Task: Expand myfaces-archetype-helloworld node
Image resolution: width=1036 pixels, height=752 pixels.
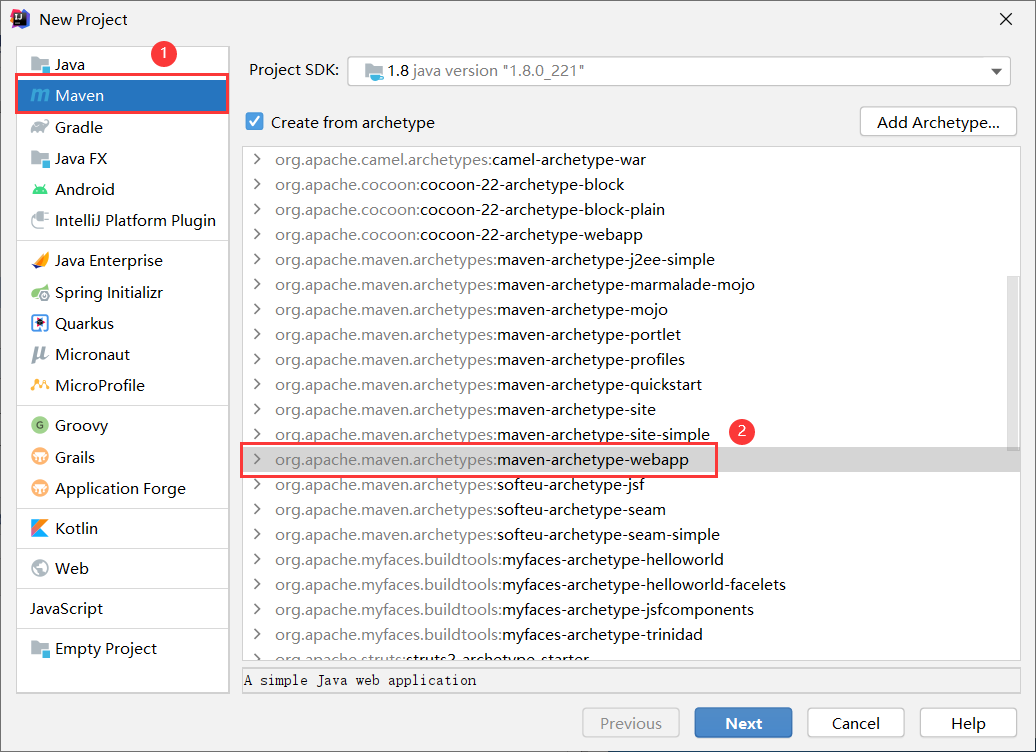Action: pyautogui.click(x=258, y=559)
